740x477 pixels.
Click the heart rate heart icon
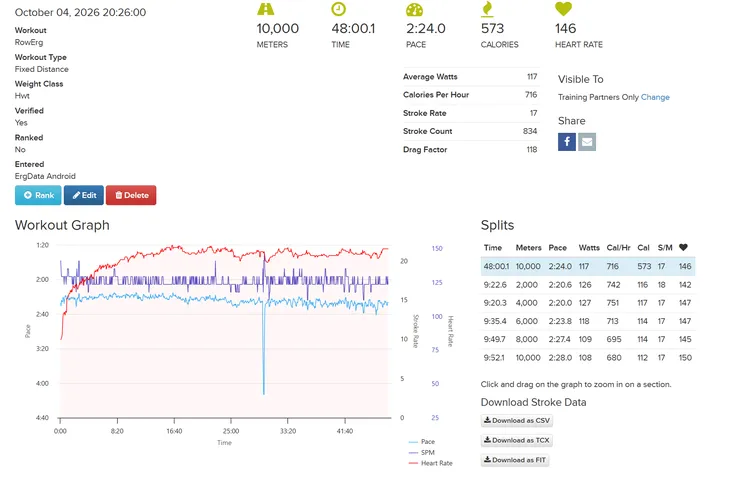[563, 8]
